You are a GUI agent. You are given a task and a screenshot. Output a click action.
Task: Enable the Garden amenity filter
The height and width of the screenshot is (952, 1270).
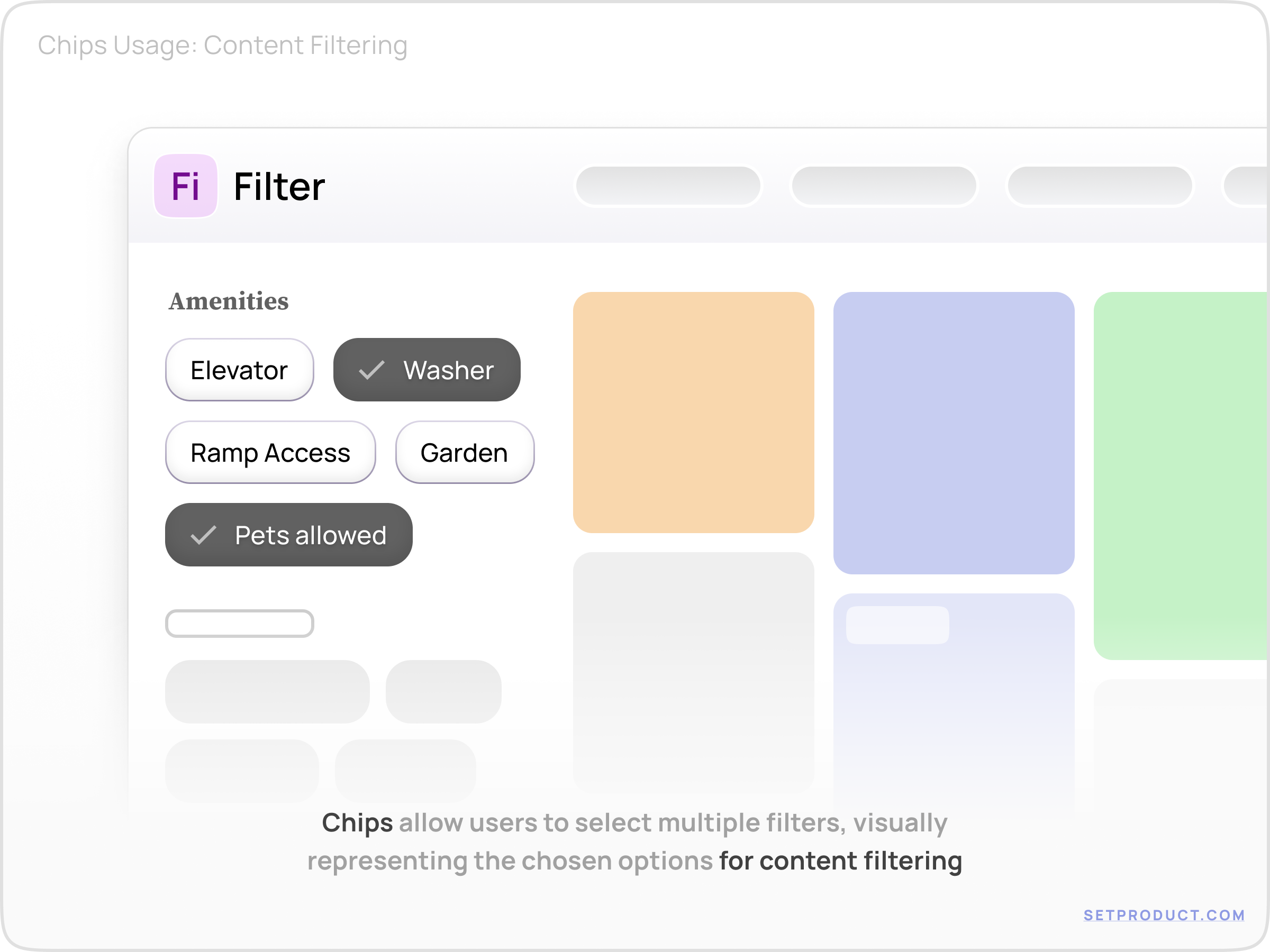(464, 452)
